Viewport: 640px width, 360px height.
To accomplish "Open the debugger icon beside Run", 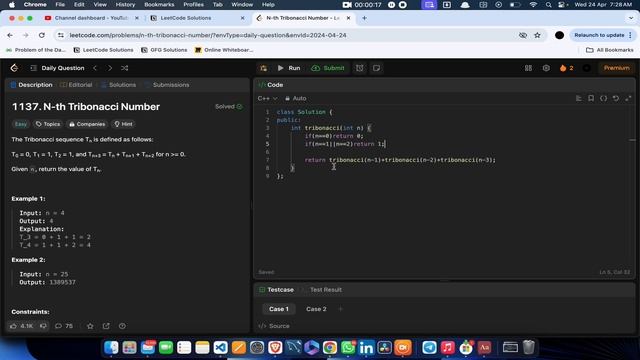I will [264, 68].
